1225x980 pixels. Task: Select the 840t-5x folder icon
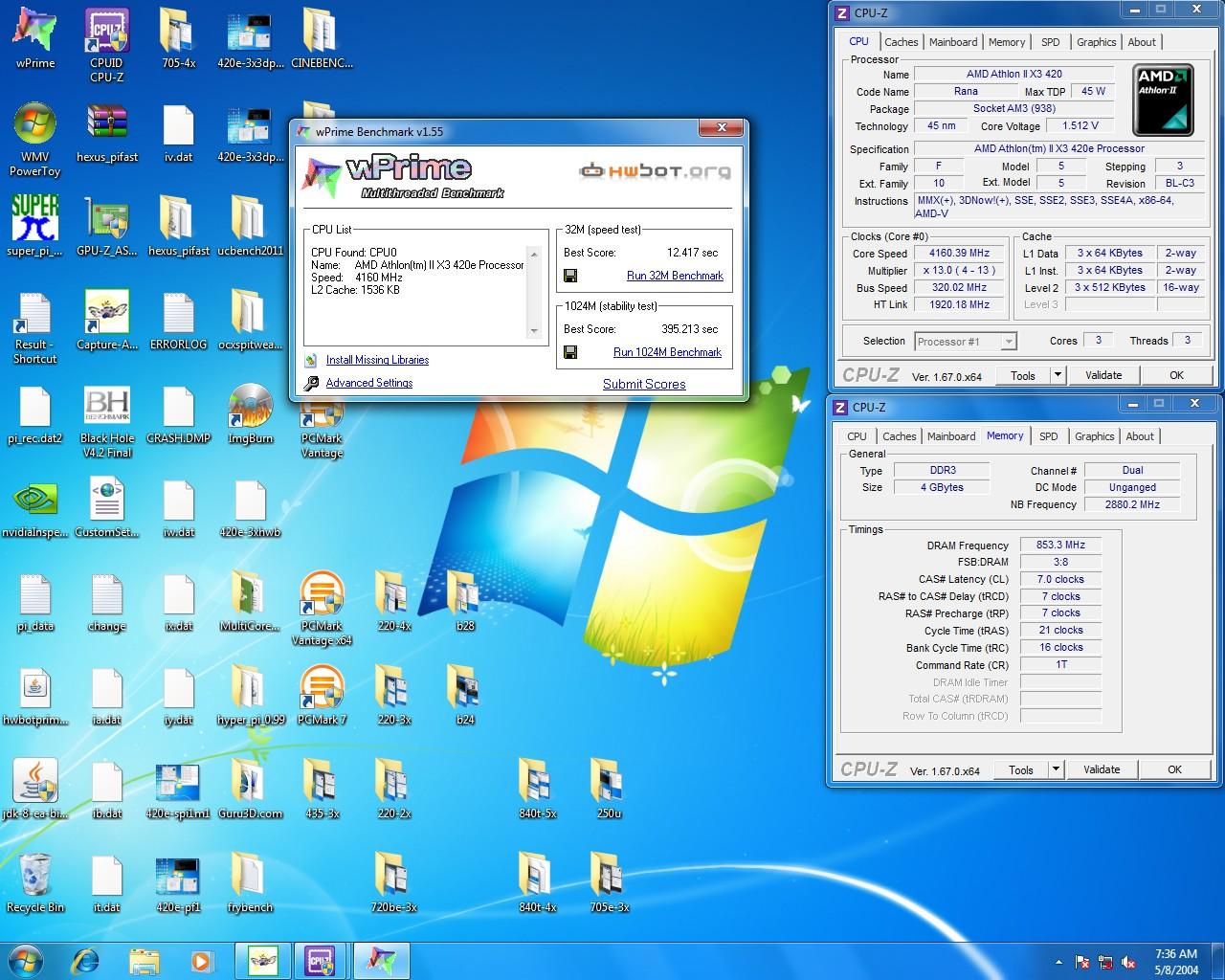[x=537, y=789]
